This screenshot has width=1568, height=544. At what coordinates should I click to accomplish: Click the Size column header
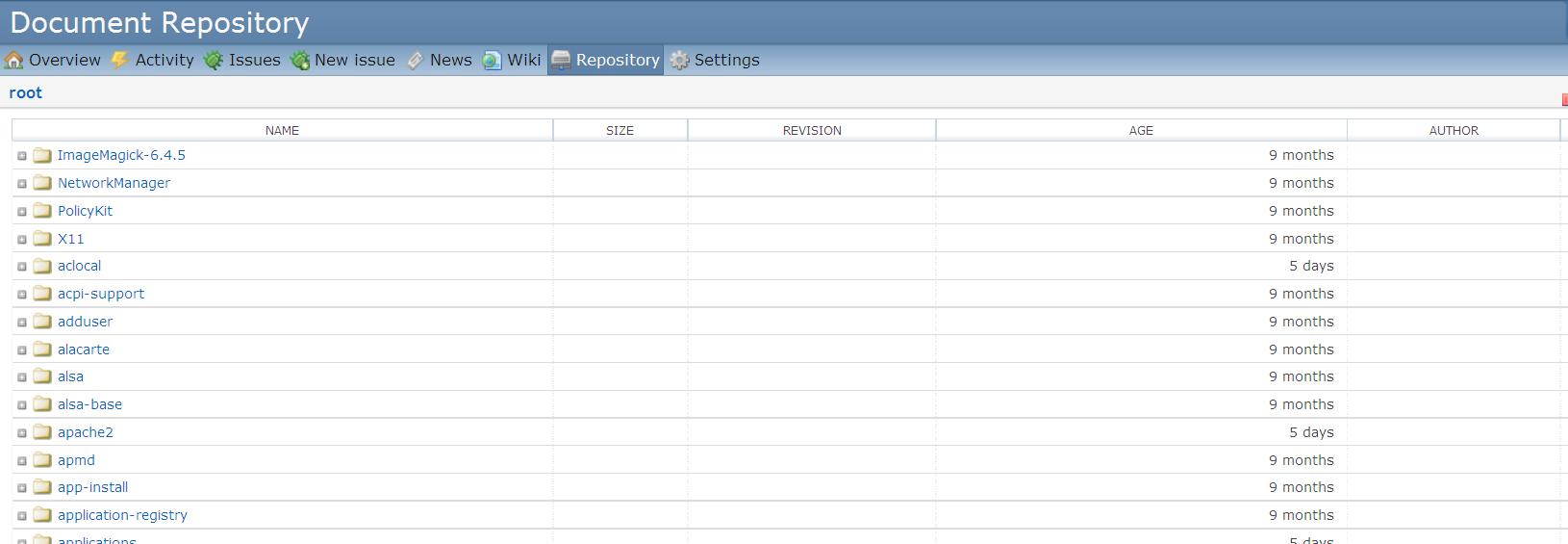620,130
